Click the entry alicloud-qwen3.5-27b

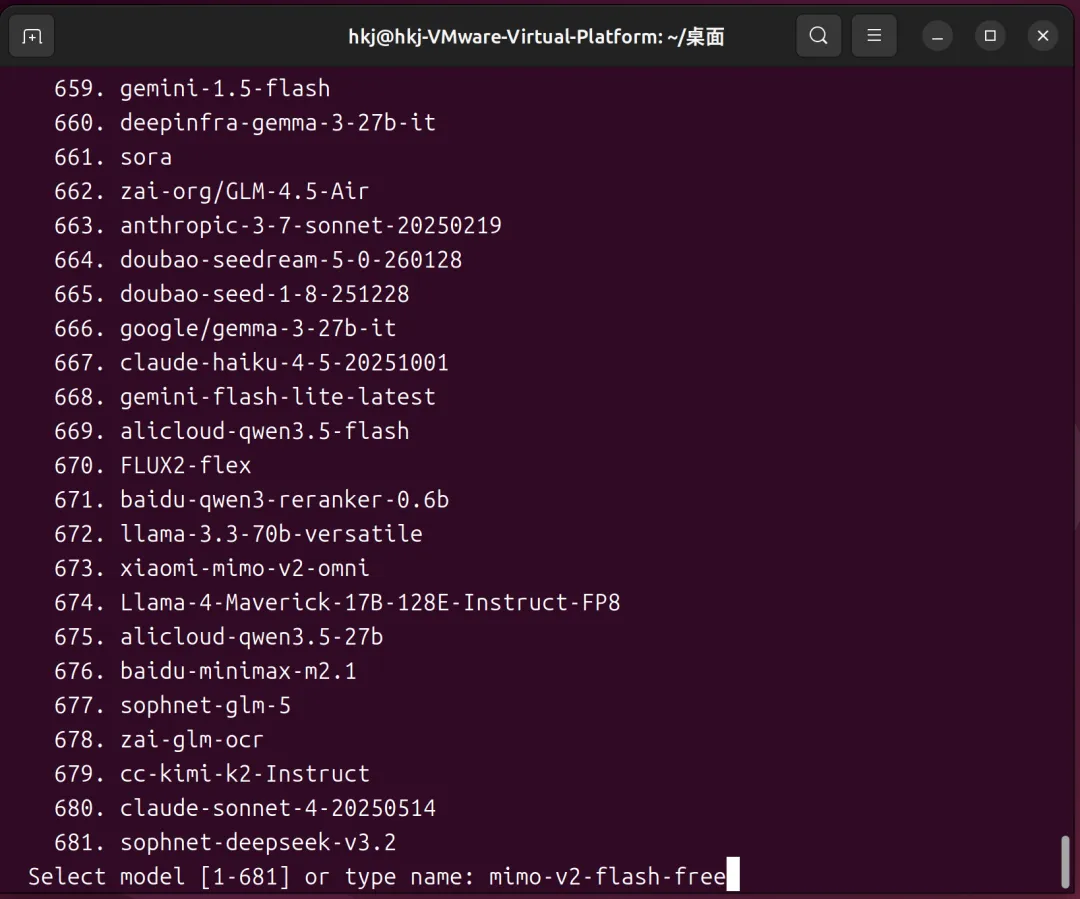[251, 637]
